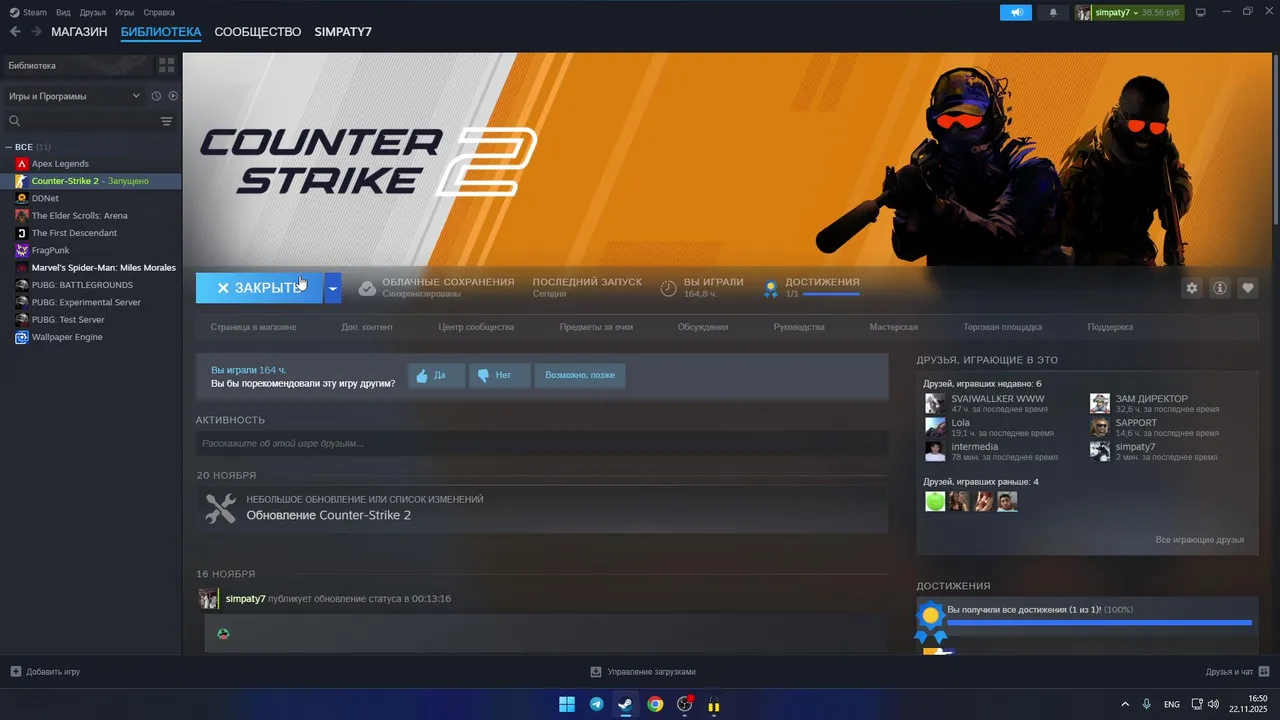This screenshot has height=720, width=1280.
Task: Open Мастерская link
Action: (894, 327)
